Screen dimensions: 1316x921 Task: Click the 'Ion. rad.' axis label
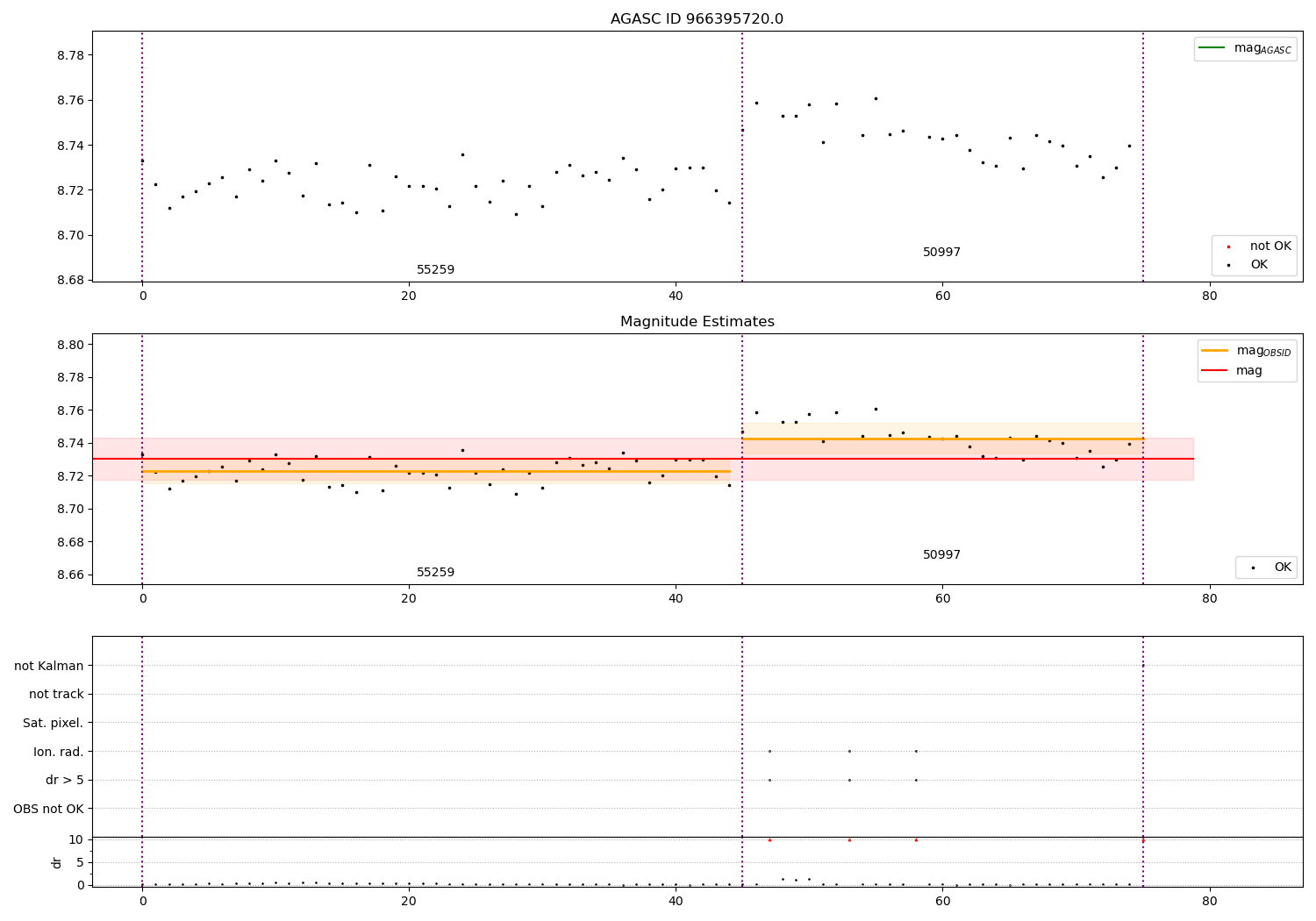[x=59, y=752]
